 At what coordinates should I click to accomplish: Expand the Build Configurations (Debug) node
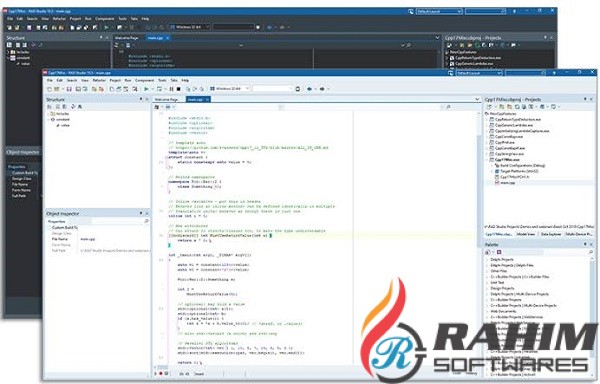(x=492, y=166)
